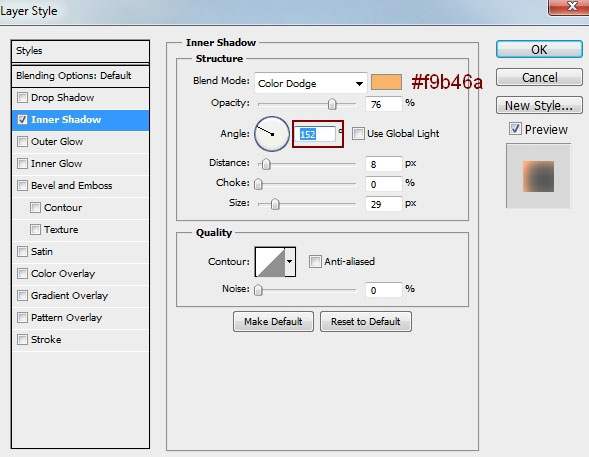This screenshot has height=457, width=589.
Task: Tick the Bevel and Emboss checkbox
Action: pos(22,186)
